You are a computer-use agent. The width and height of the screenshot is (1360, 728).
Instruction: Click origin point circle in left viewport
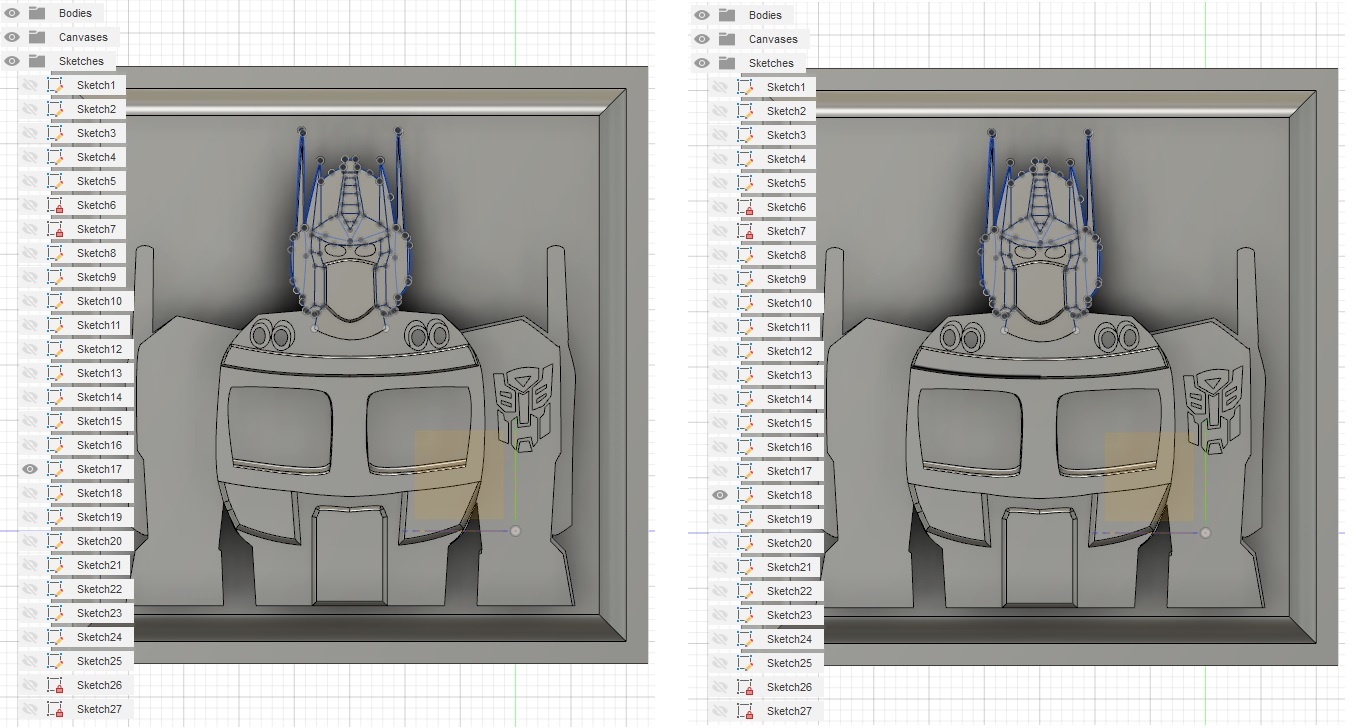(515, 531)
